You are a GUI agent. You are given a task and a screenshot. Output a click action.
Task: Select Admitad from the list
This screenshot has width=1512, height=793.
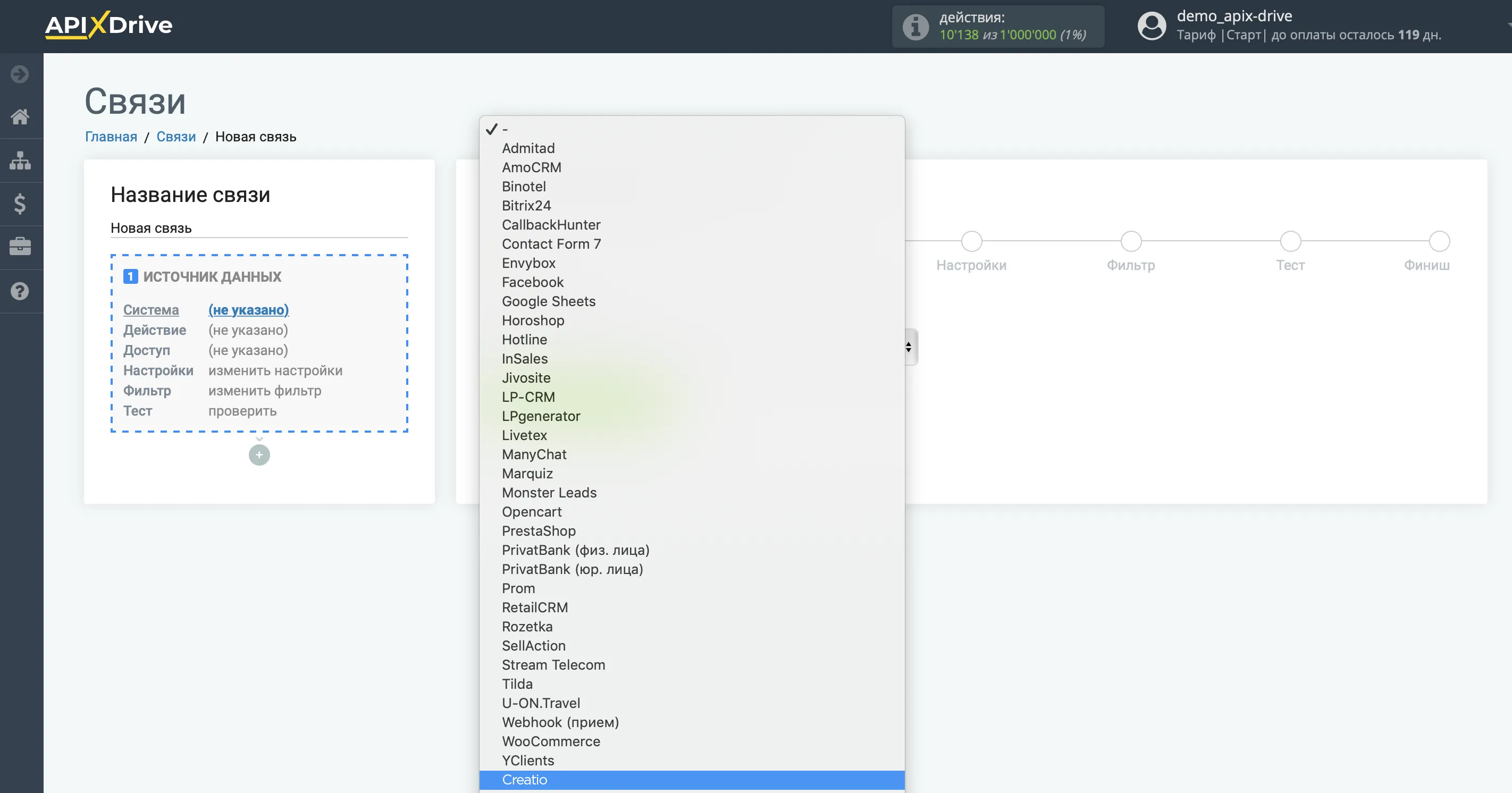point(692,148)
